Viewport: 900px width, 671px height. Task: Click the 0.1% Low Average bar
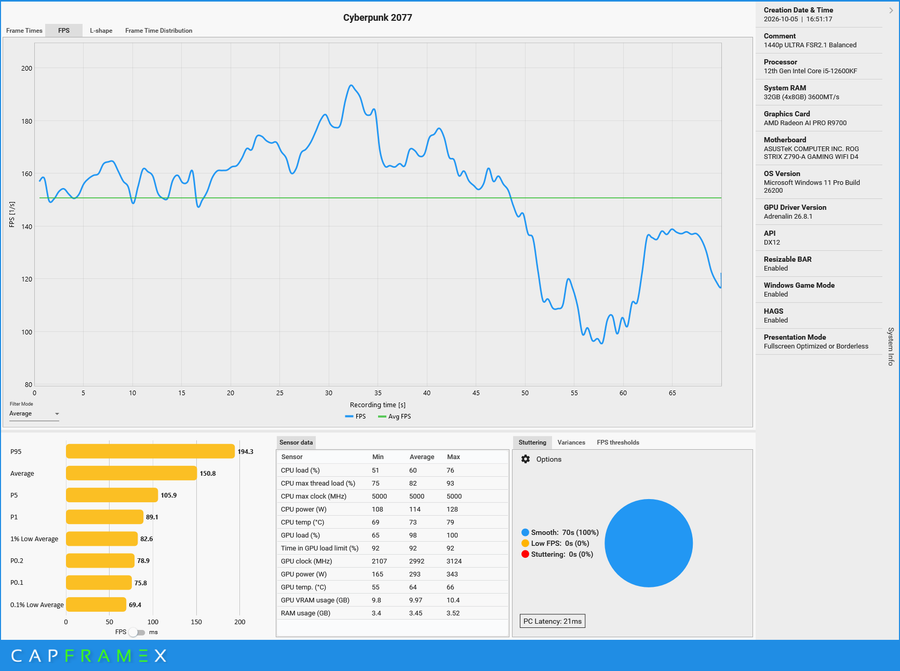click(96, 604)
